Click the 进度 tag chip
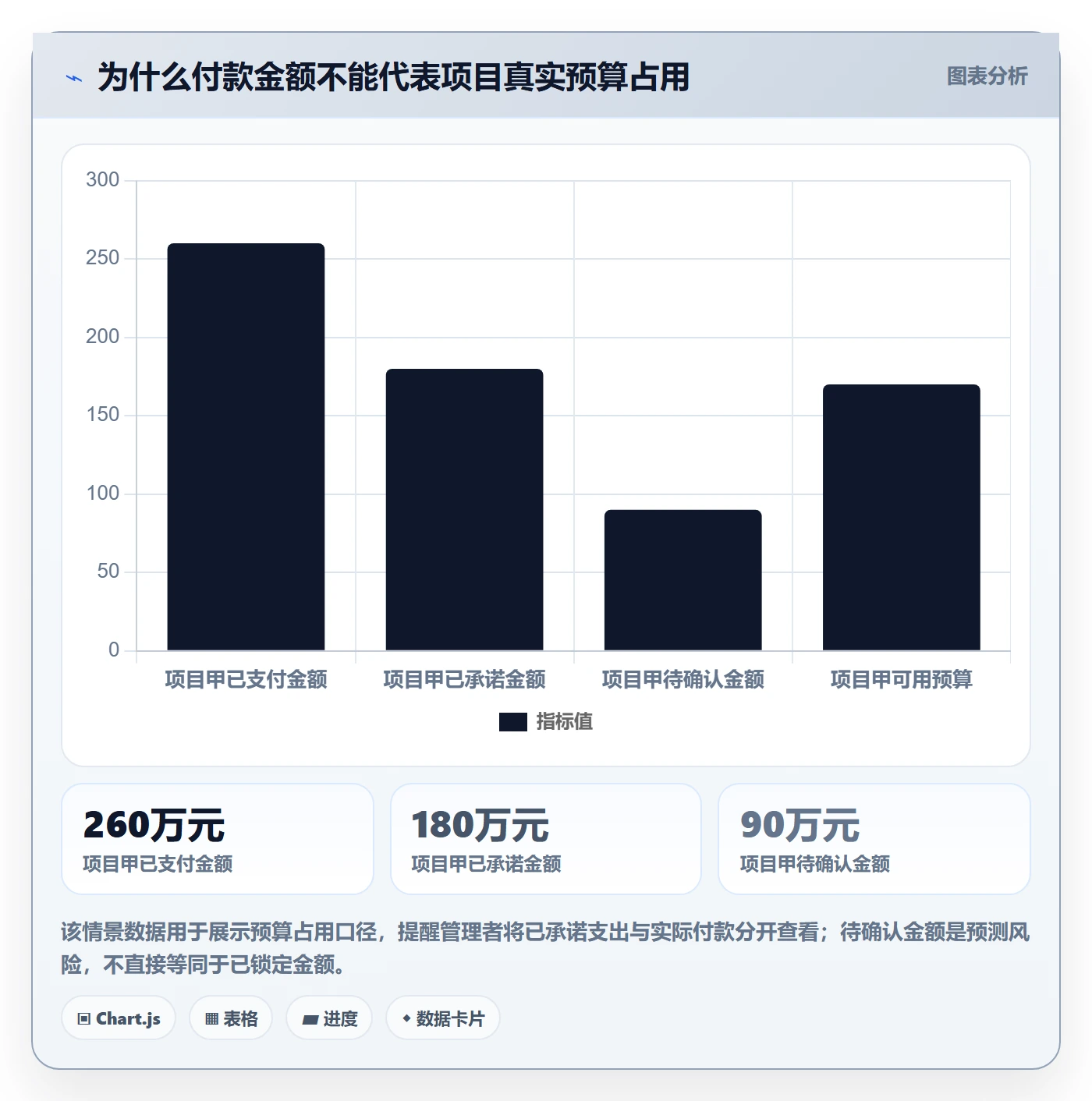Viewport: 1092px width, 1101px height. (x=329, y=1018)
